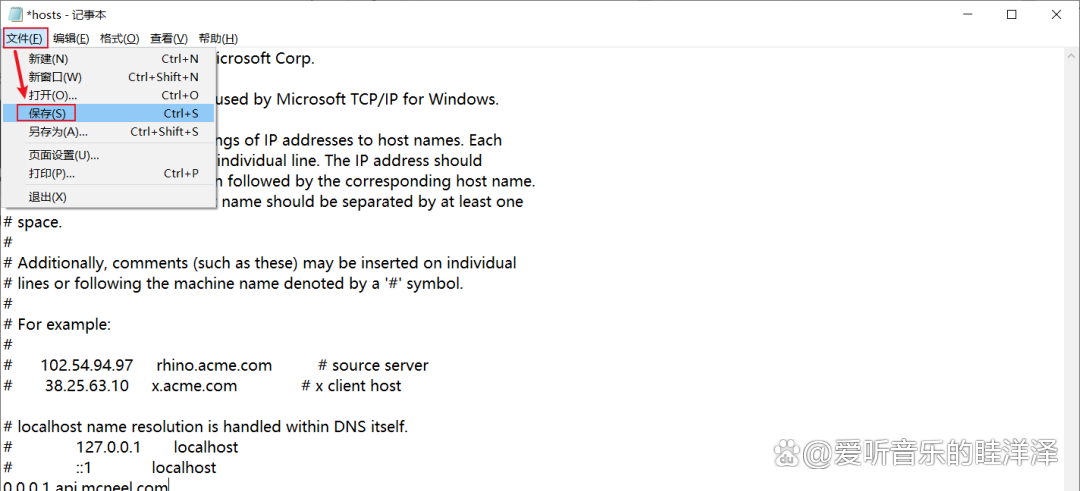The width and height of the screenshot is (1080, 491).
Task: Choose 新建(N) from the file menu
Action: (x=48, y=59)
